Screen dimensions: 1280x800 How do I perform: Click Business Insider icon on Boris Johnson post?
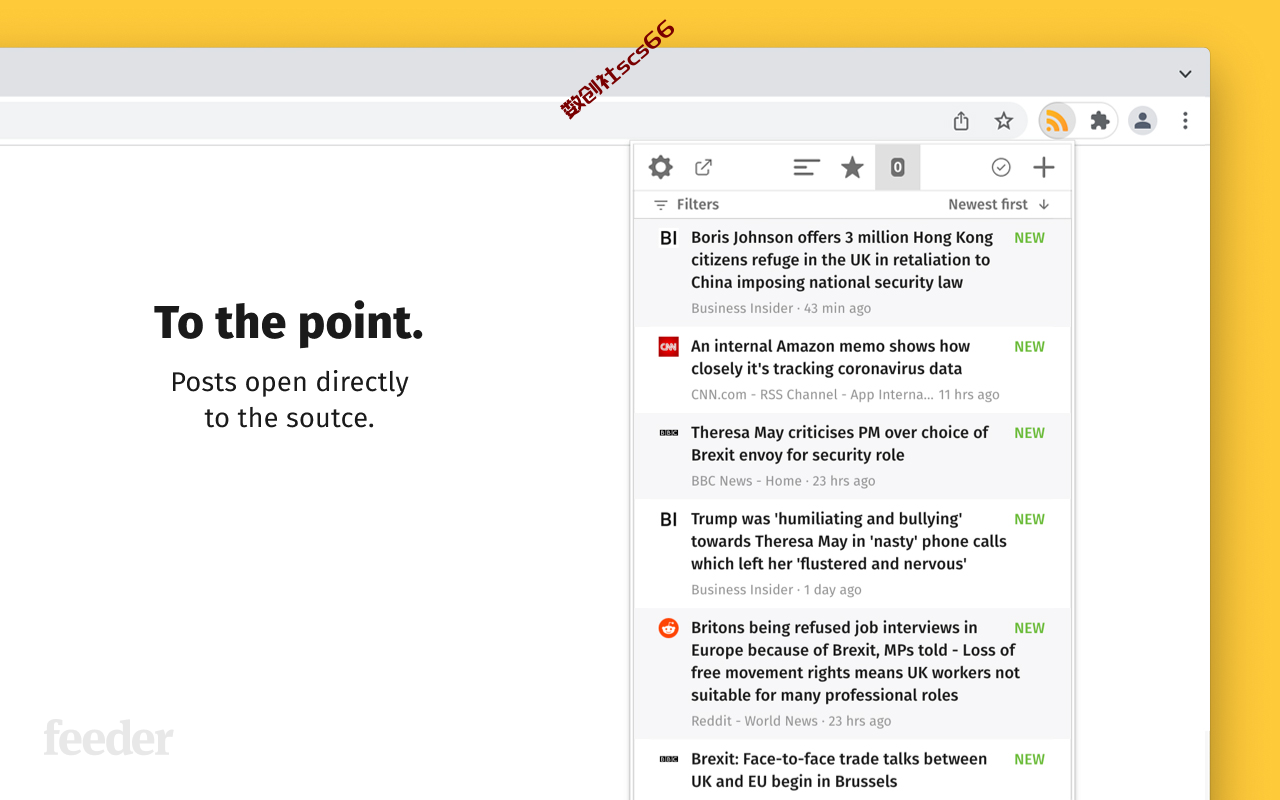[669, 238]
